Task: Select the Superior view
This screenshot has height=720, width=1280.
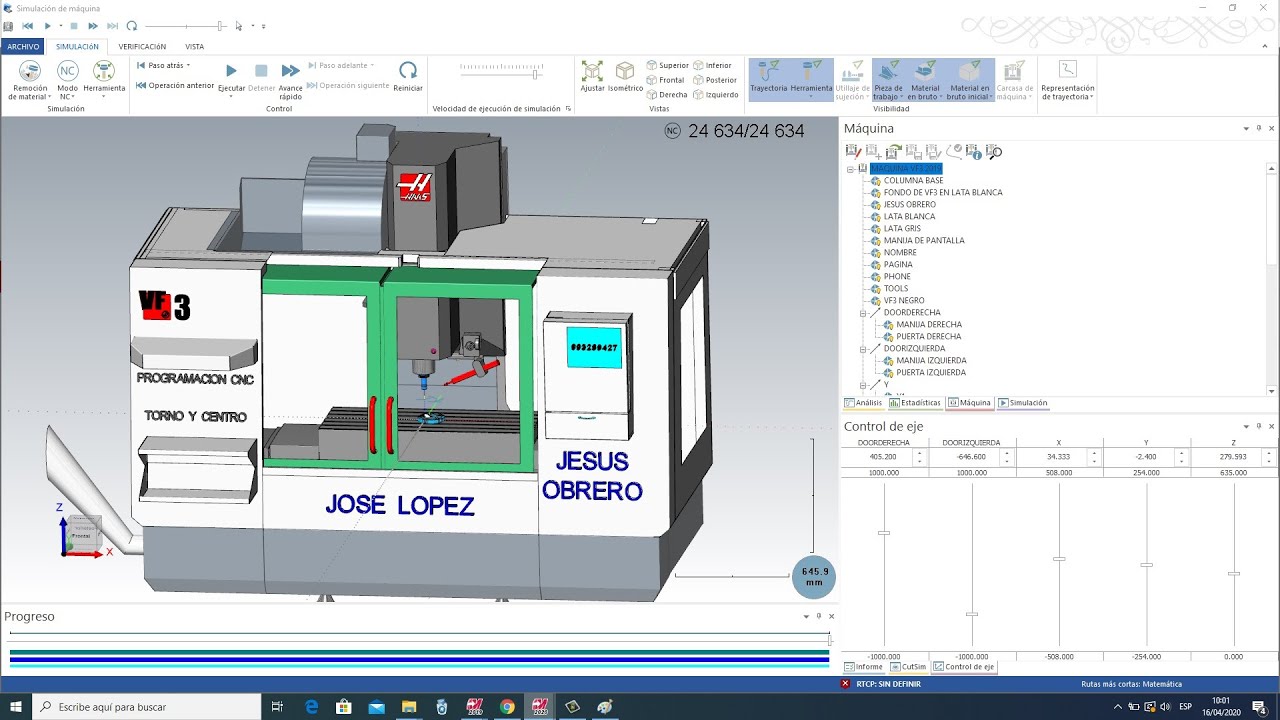Action: 667,65
